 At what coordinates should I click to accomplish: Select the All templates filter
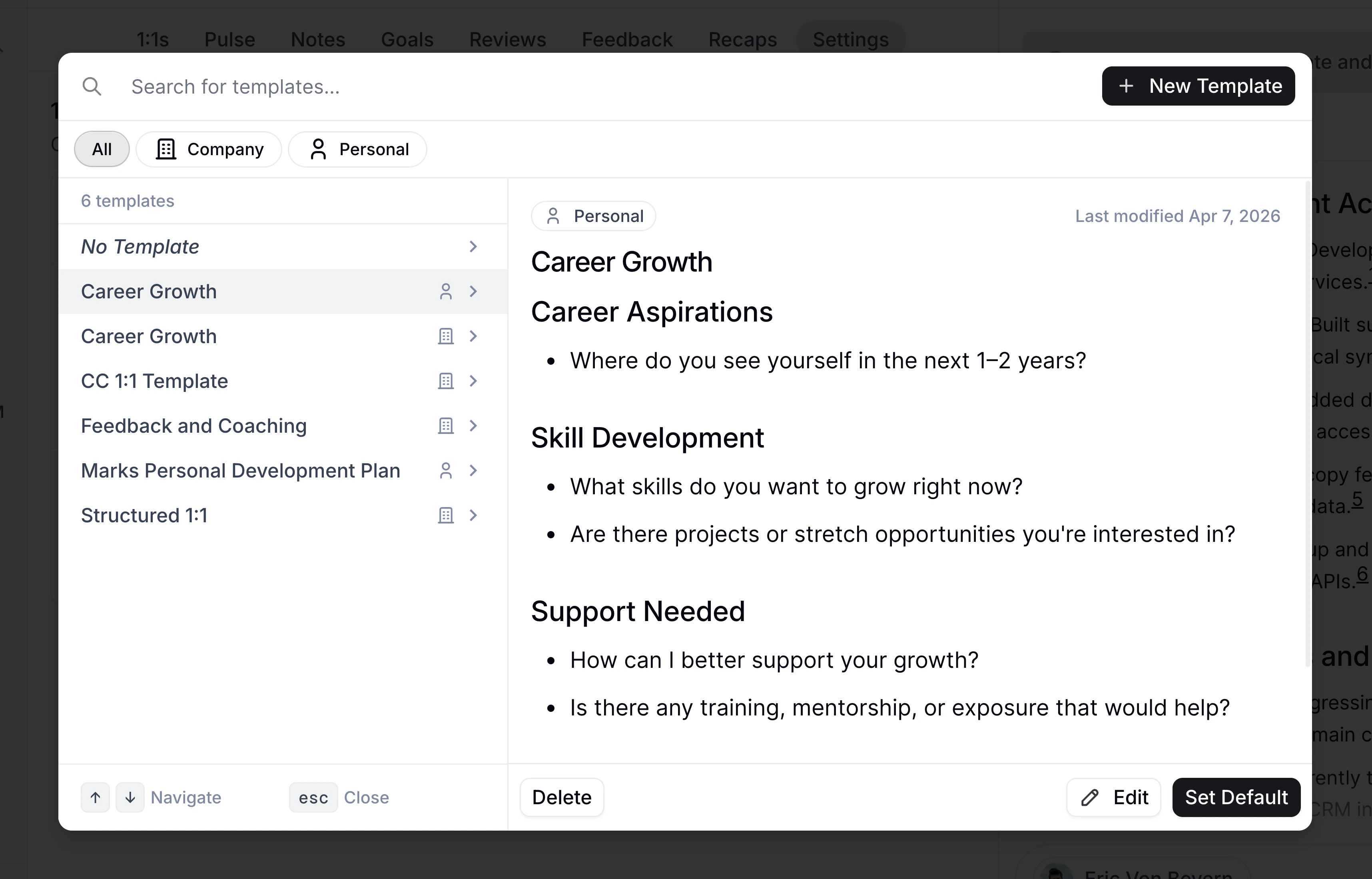click(102, 149)
